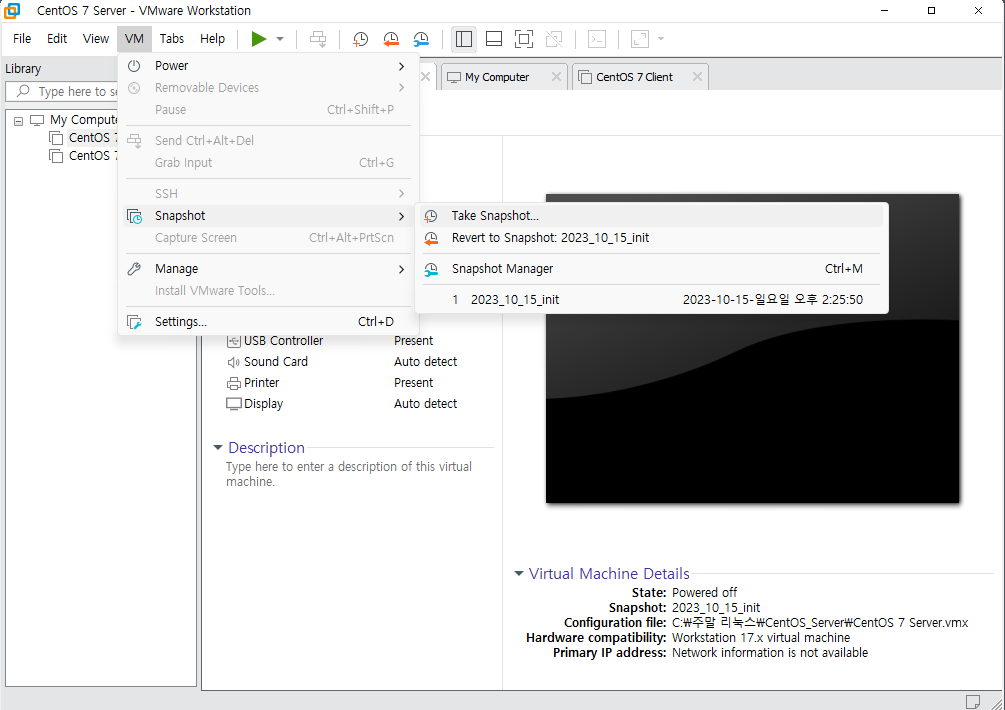1005x710 pixels.
Task: Click the Settings menu item icon
Action: click(x=134, y=322)
